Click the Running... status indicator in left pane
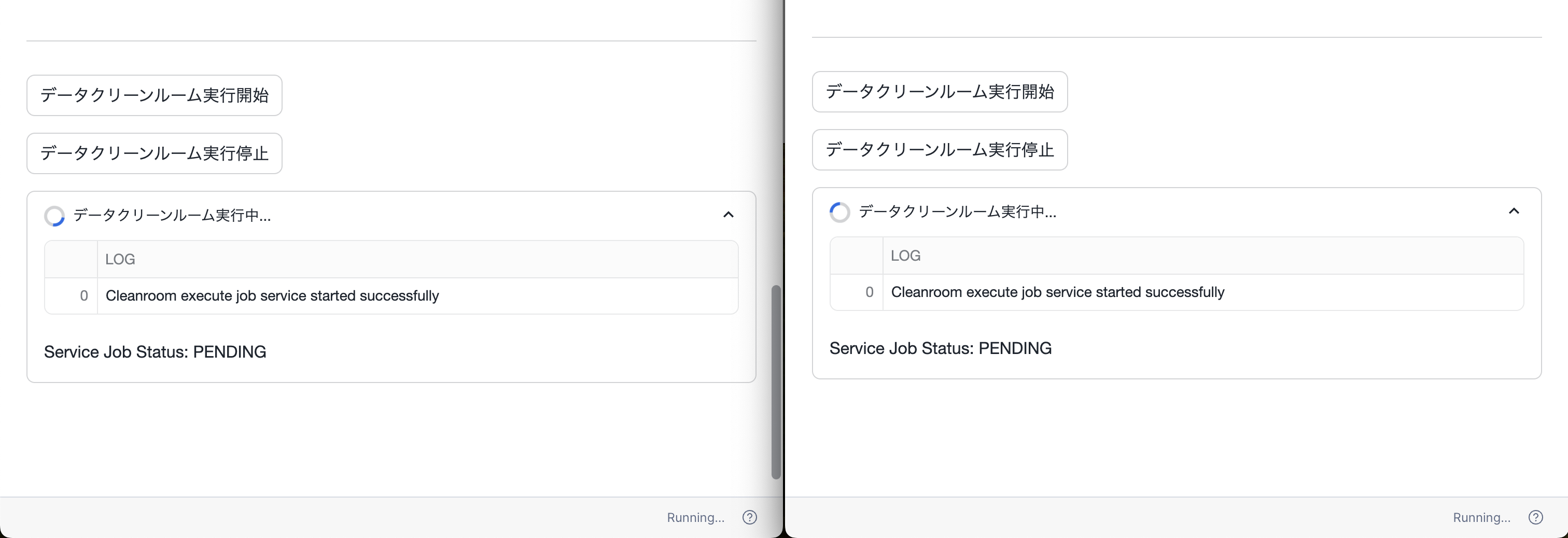Screen dimensions: 1568x538 click(695, 517)
